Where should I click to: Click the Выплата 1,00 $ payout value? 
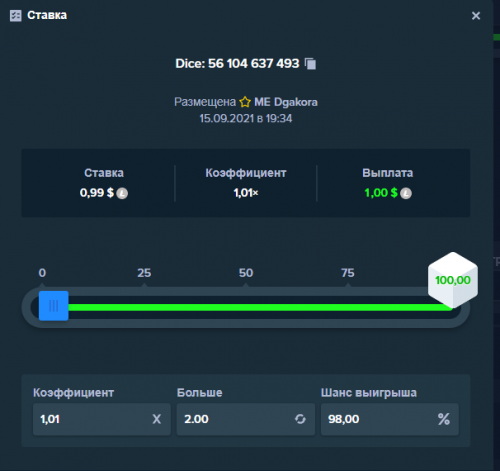381,193
